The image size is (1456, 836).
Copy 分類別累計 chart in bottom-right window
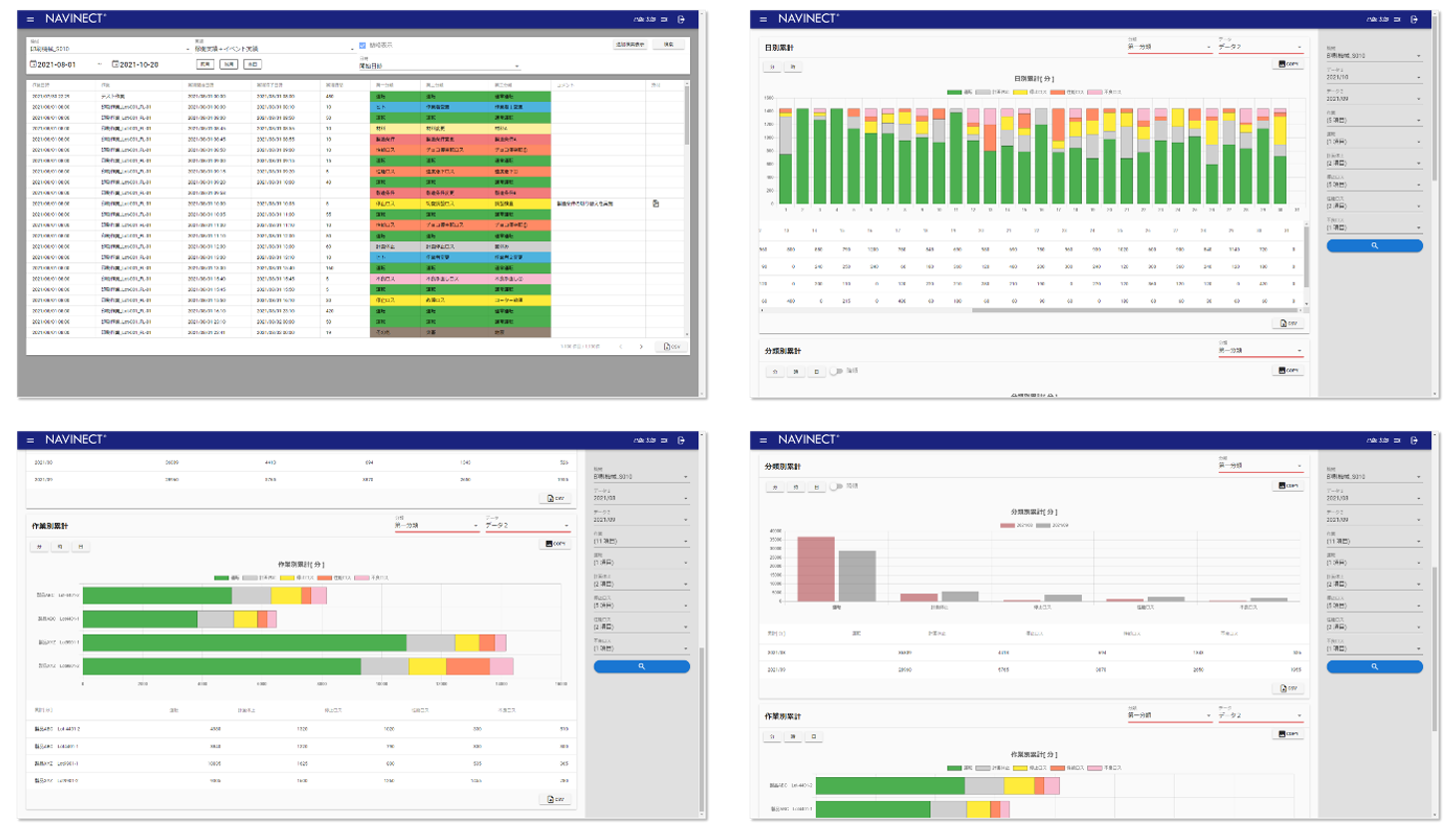point(1287,486)
